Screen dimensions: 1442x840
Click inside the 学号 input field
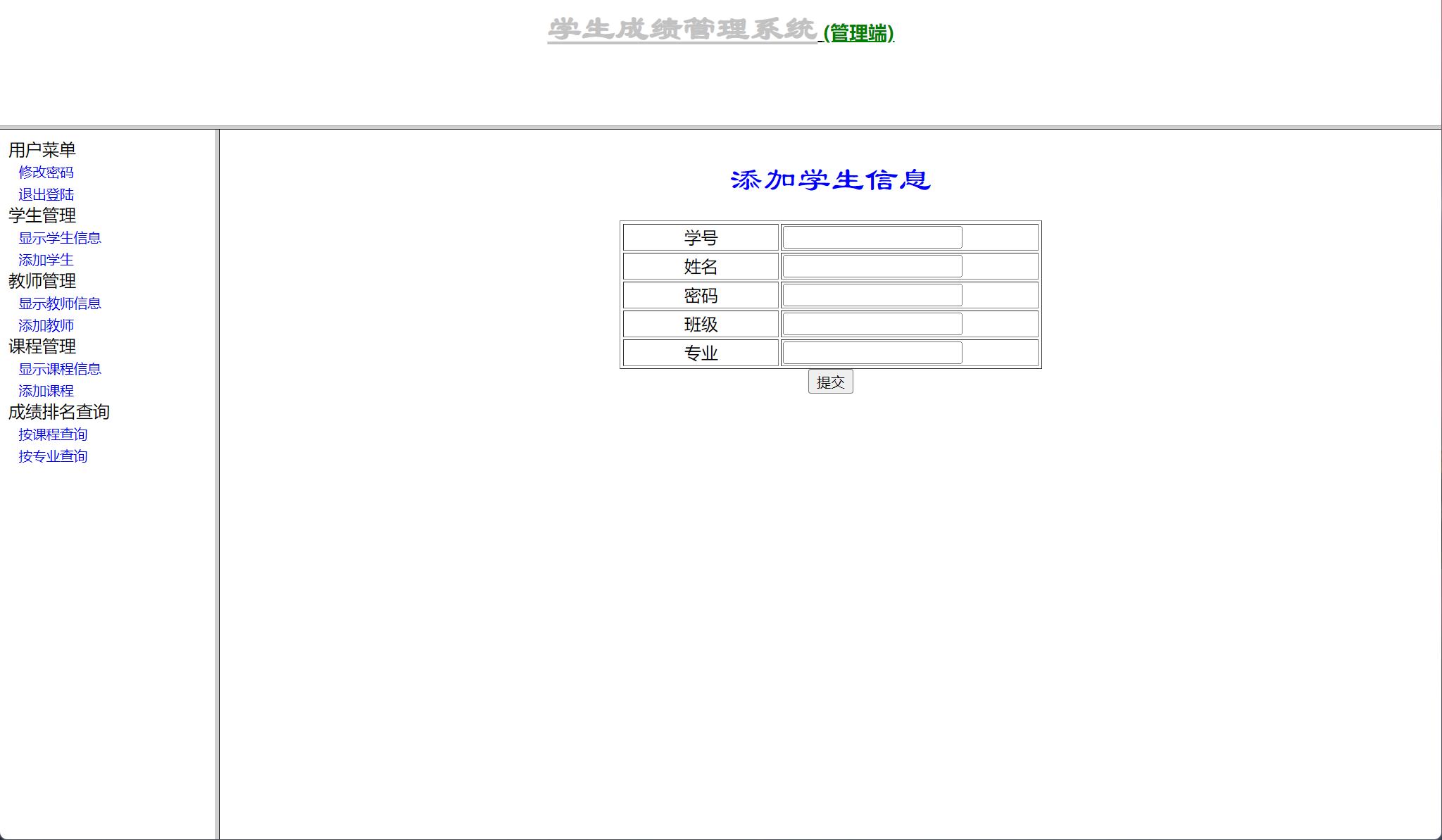point(872,237)
